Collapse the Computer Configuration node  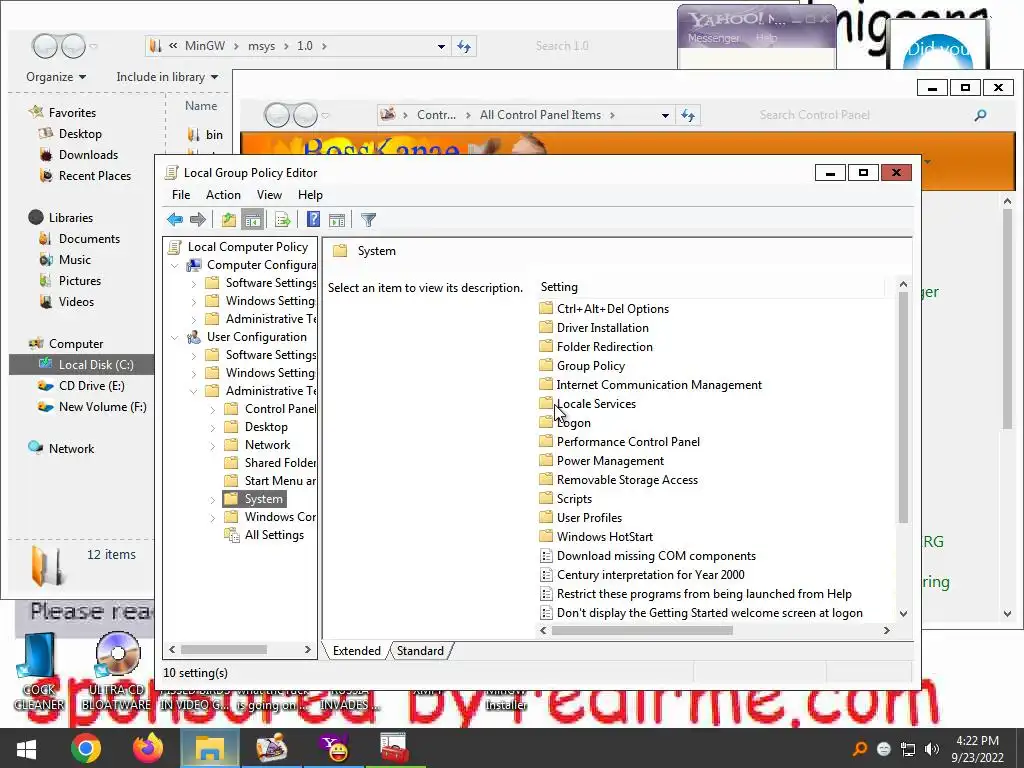pos(175,265)
